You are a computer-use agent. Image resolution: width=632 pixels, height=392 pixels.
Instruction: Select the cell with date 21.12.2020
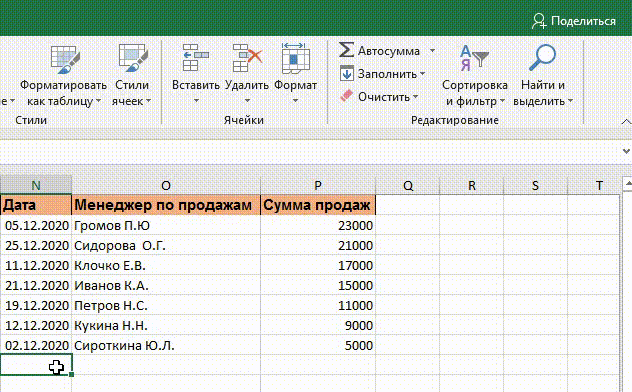click(x=36, y=285)
